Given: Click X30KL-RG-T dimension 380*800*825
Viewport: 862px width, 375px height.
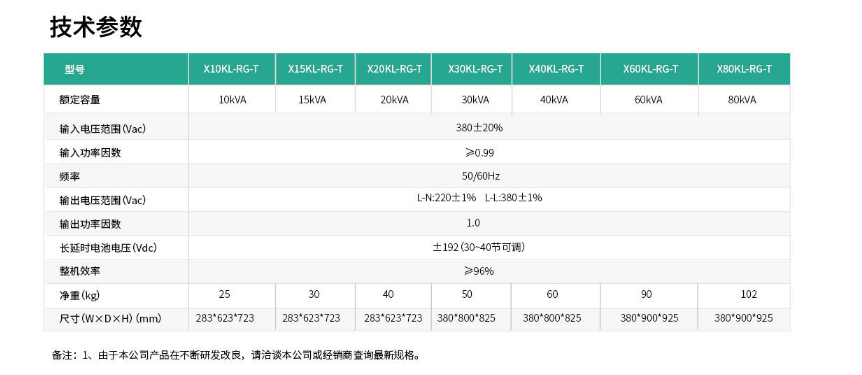Looking at the screenshot, I should tap(466, 318).
